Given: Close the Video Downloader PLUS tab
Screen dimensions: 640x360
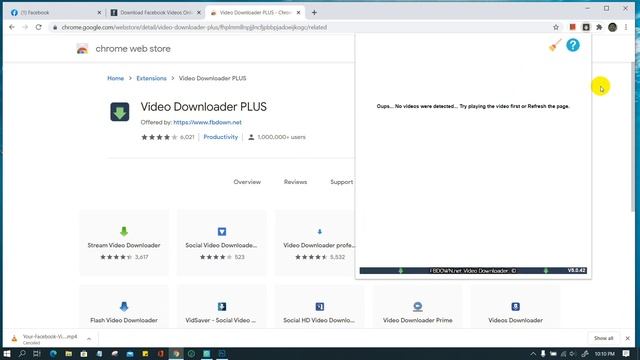Looking at the screenshot, I should (298, 13).
